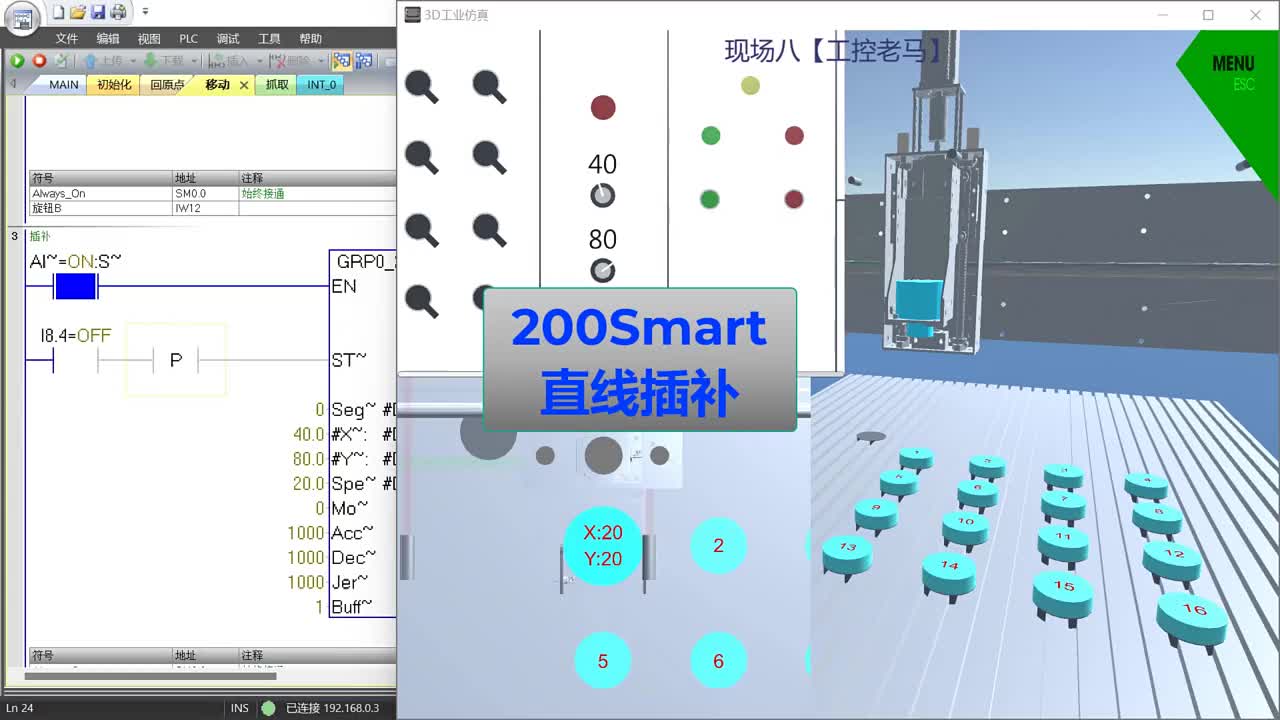Select the blue Always_On contact in network 3
This screenshot has width=1280, height=720.
tap(75, 287)
